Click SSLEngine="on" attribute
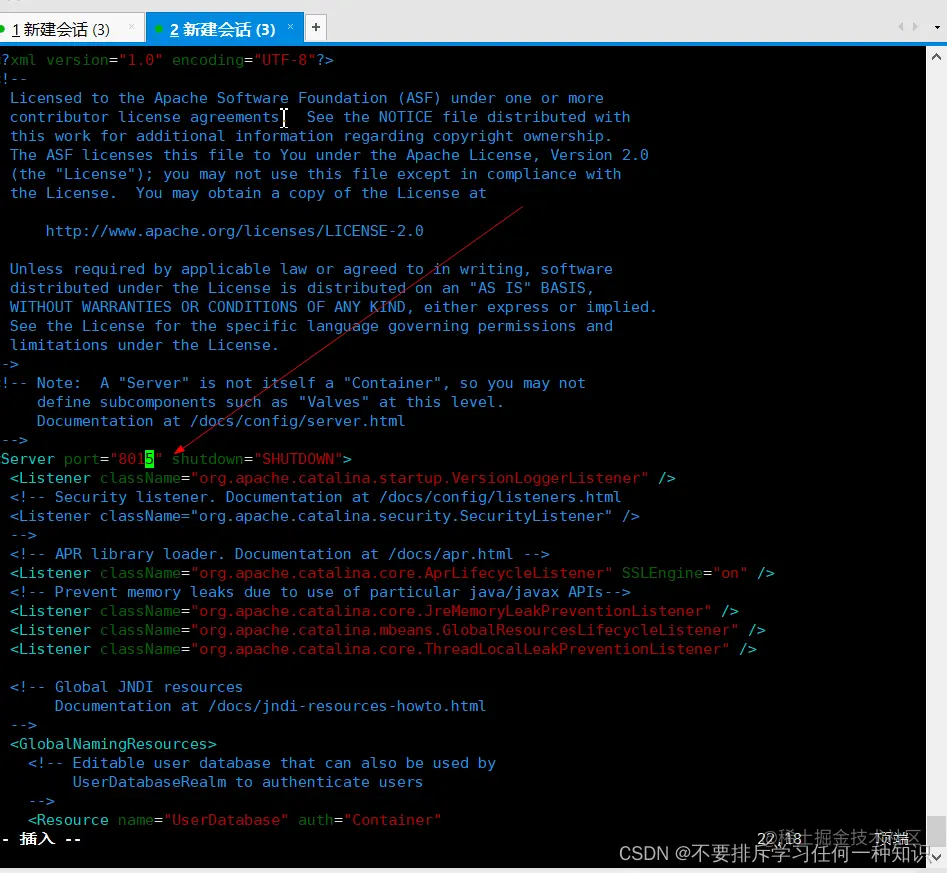Screen dimensions: 947x873 click(684, 573)
